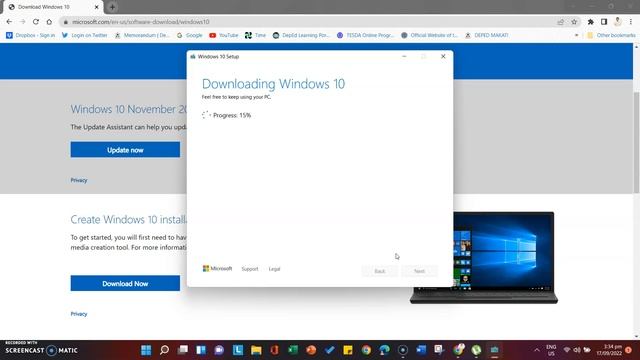Open Windows 10 Setup taskbar icon
Screen dimensions: 640x360
495,350
